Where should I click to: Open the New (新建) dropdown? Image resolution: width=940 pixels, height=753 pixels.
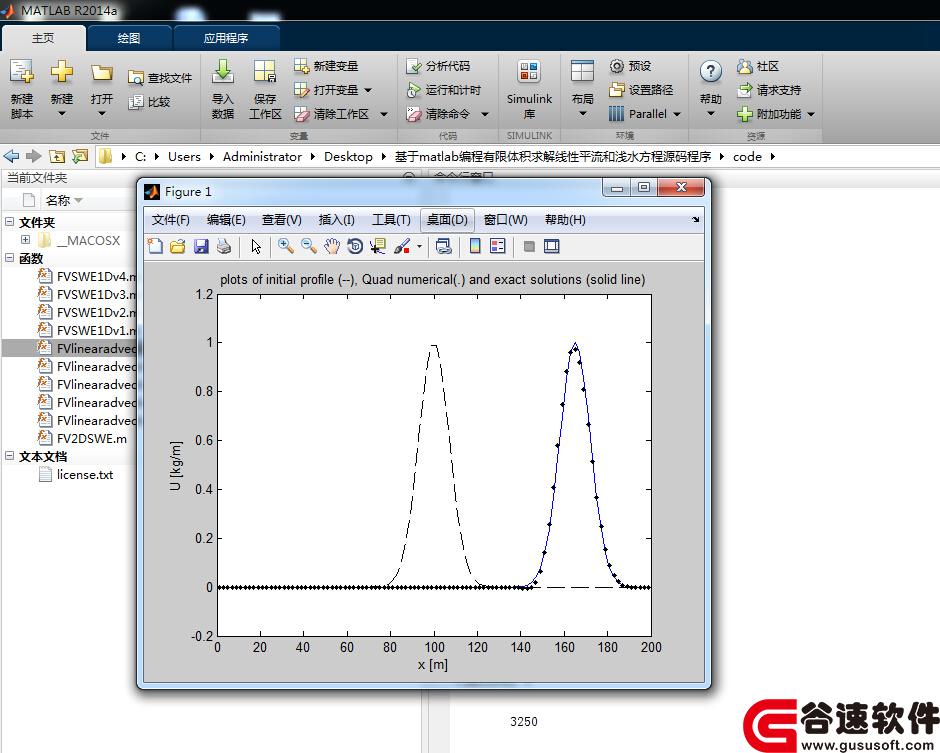(x=62, y=88)
